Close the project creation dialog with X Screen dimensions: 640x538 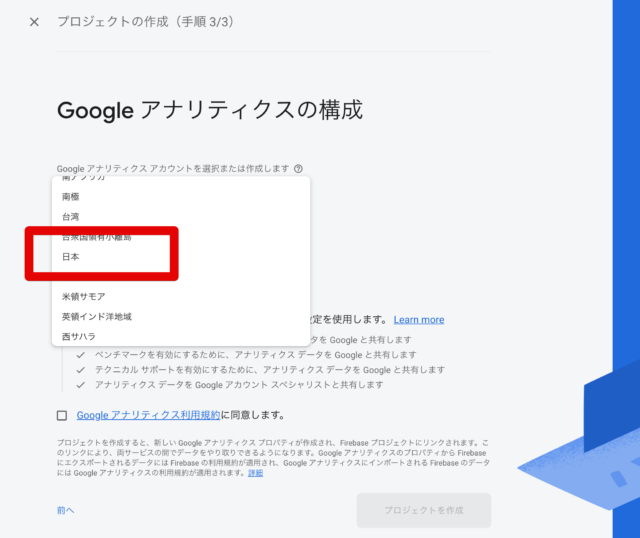pos(34,22)
